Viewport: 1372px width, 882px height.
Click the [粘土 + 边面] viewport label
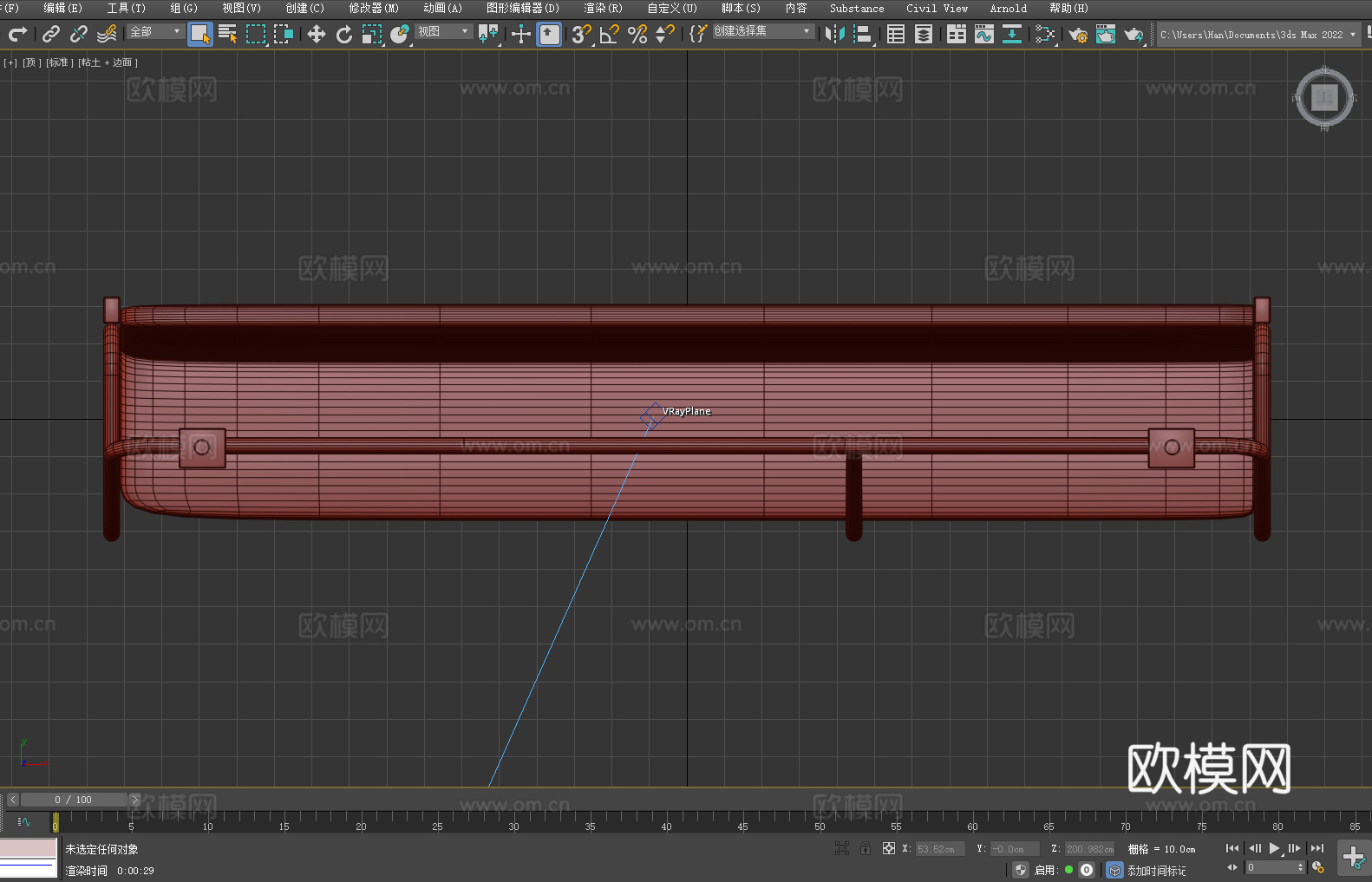[108, 62]
